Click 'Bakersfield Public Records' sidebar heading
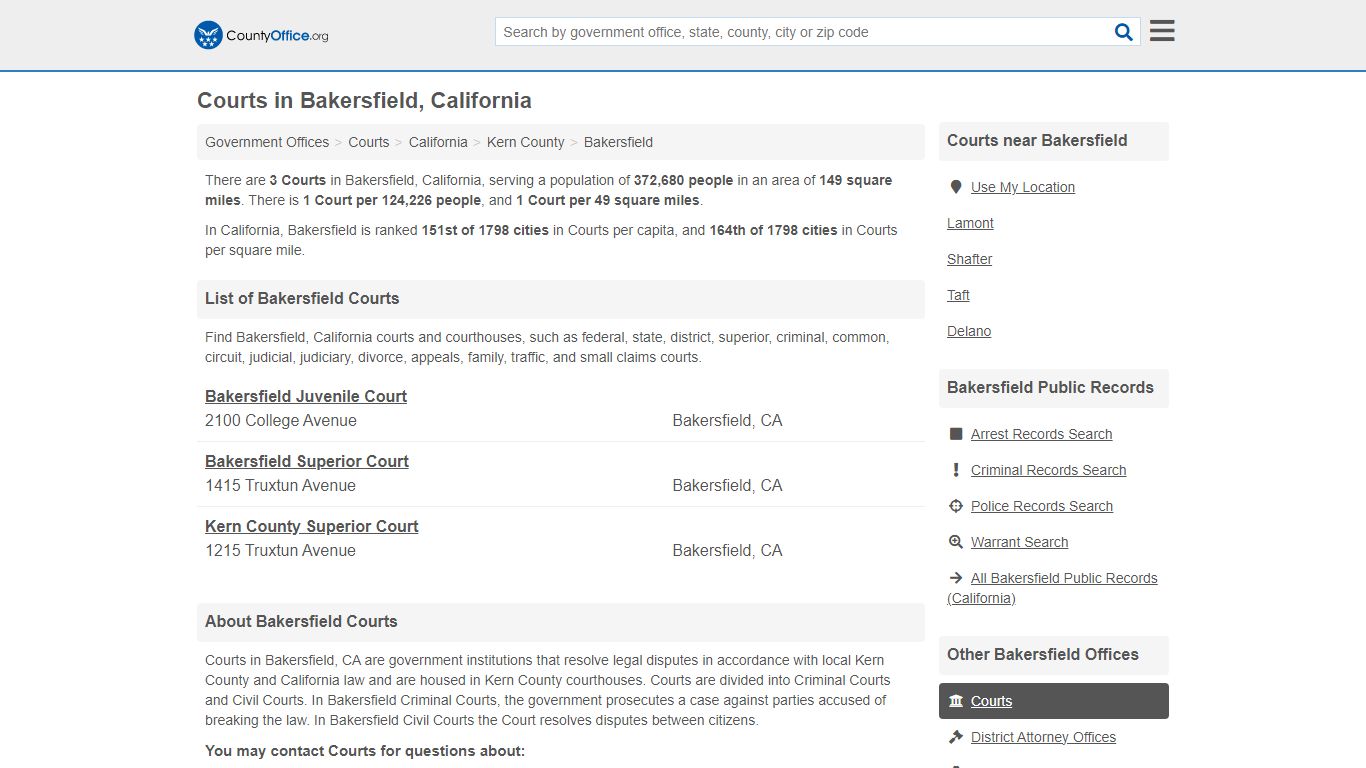This screenshot has width=1366, height=768. 1050,388
